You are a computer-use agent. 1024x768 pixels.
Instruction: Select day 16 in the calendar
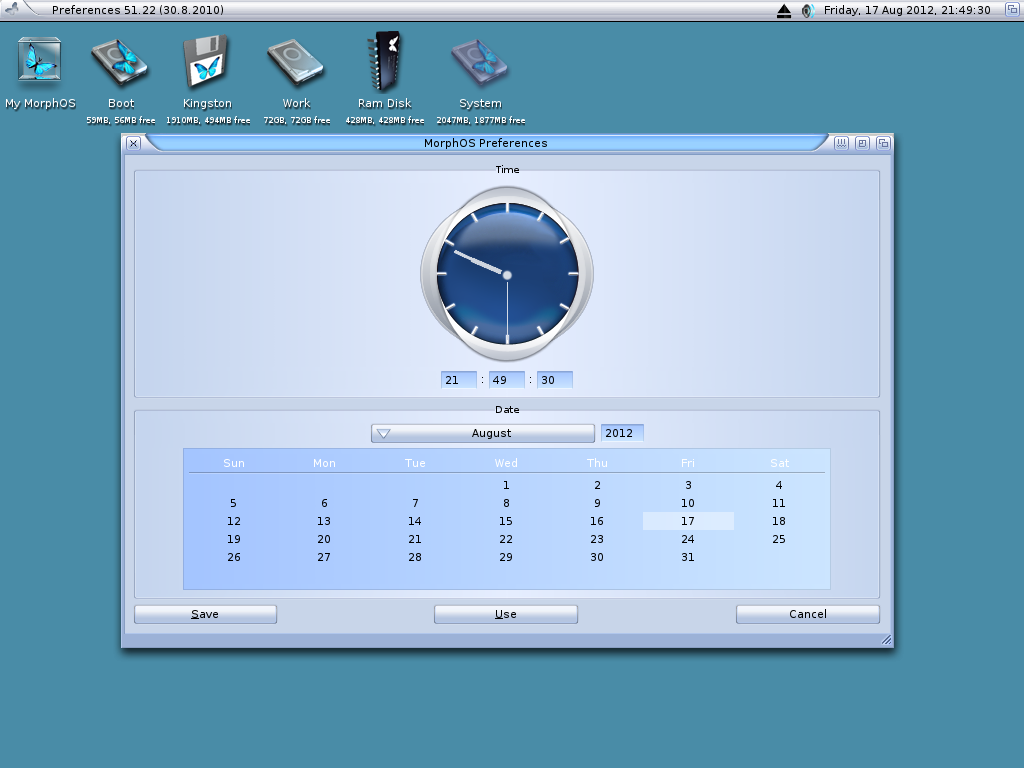[597, 521]
